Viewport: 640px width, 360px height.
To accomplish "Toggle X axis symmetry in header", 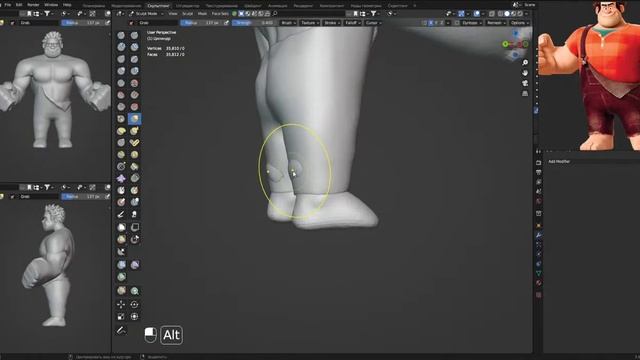I will click(431, 23).
